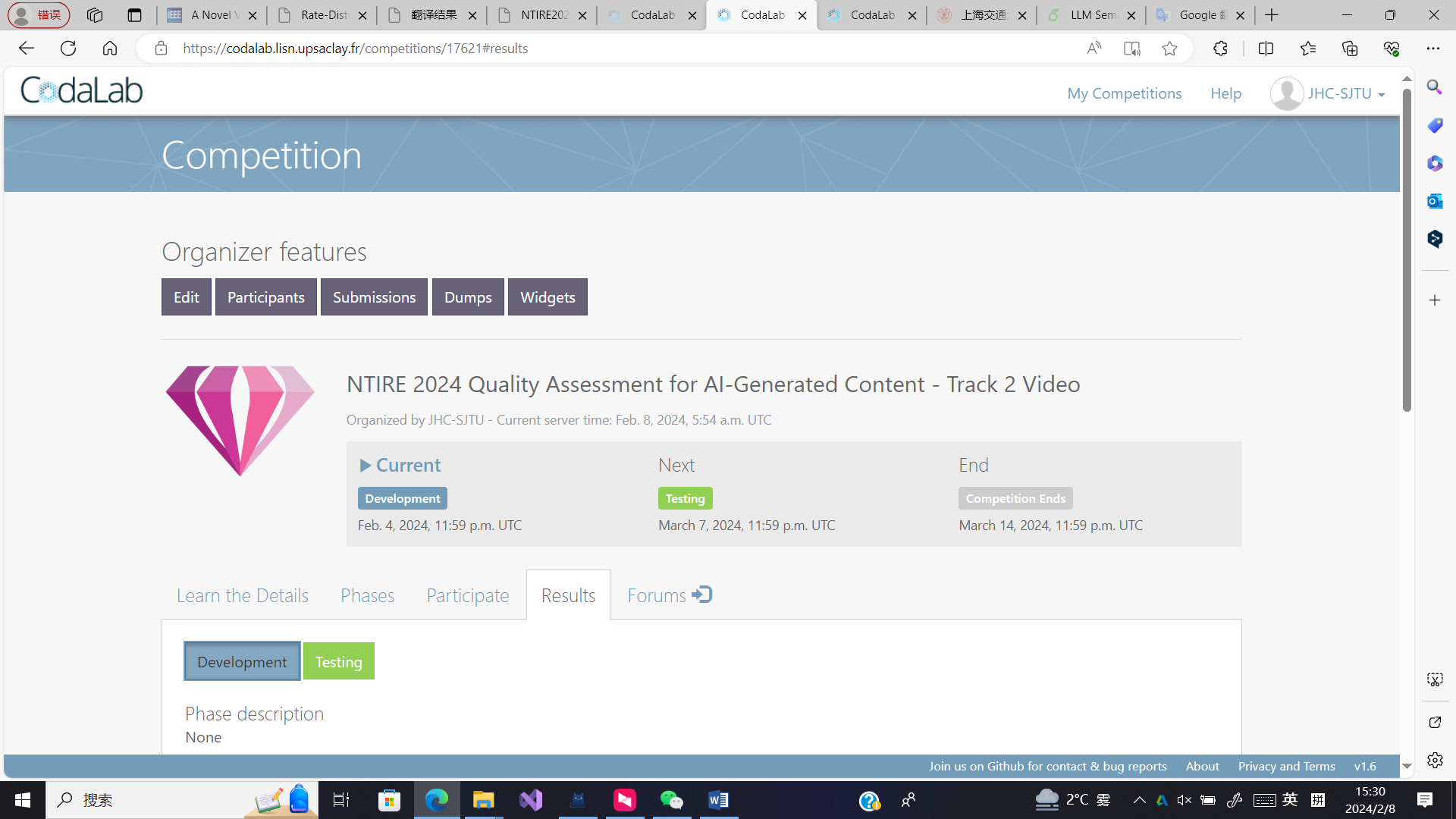The height and width of the screenshot is (819, 1456).
Task: Click the Widgets organizer feature button
Action: click(x=548, y=296)
